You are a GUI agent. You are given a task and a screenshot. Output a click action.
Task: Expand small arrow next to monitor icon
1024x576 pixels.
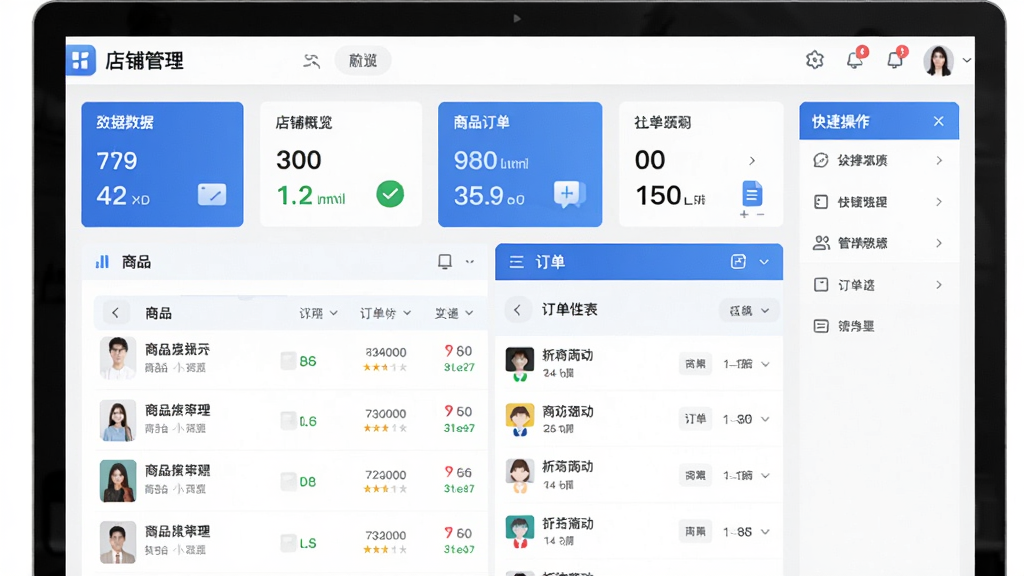470,262
